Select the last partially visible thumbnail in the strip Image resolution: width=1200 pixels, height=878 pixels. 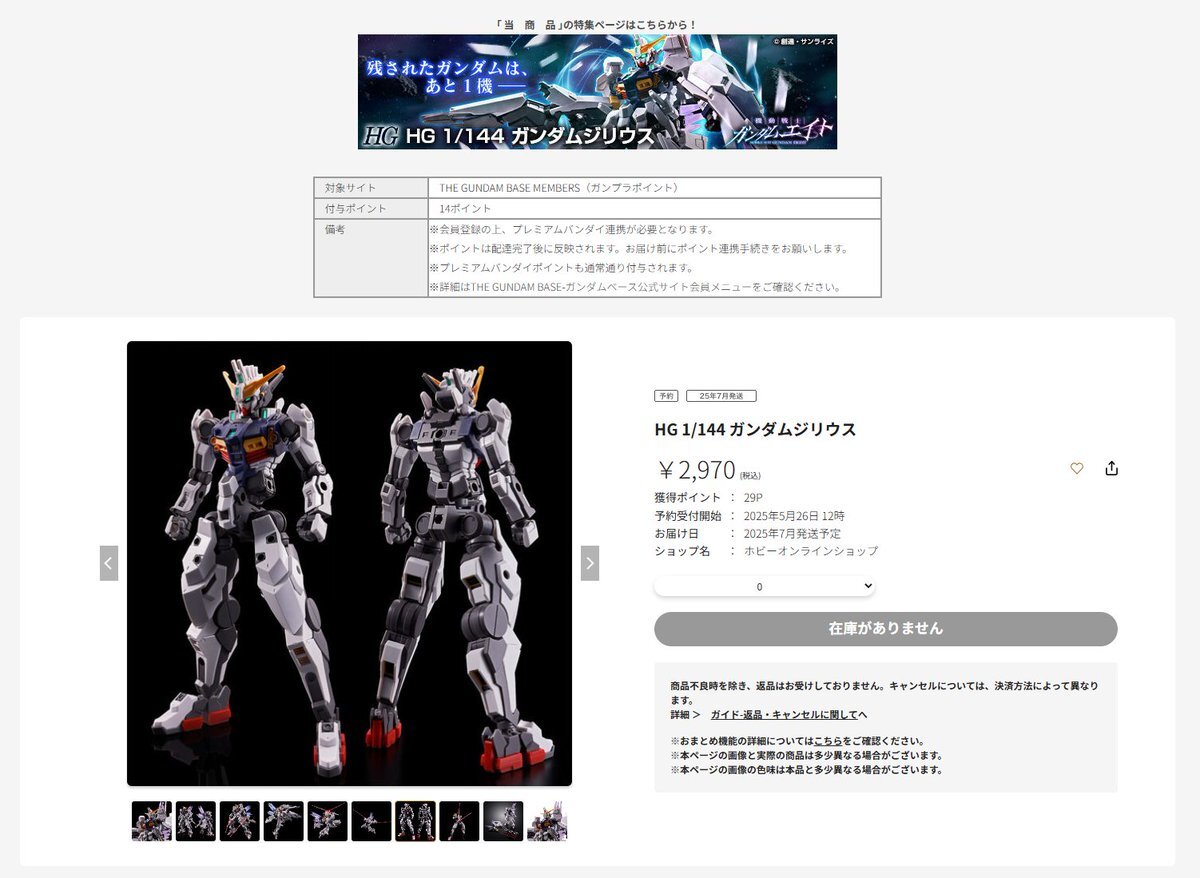pos(547,821)
